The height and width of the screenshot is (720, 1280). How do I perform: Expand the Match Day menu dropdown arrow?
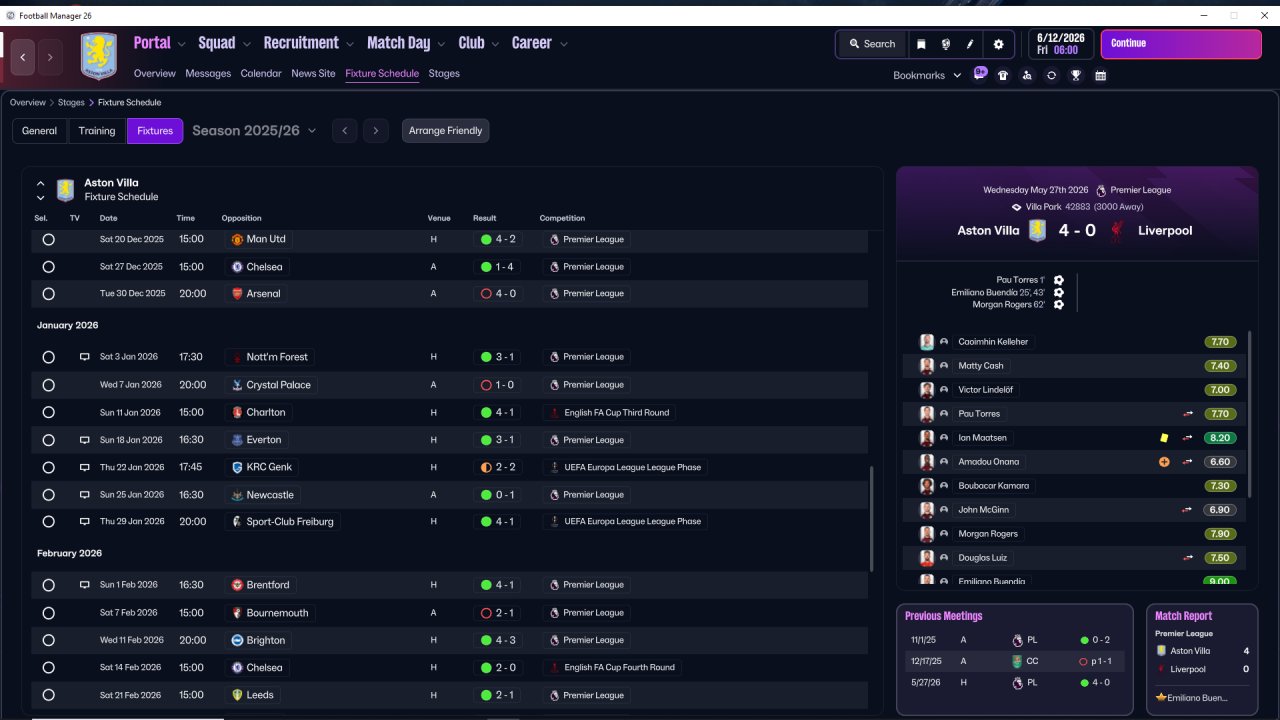441,44
